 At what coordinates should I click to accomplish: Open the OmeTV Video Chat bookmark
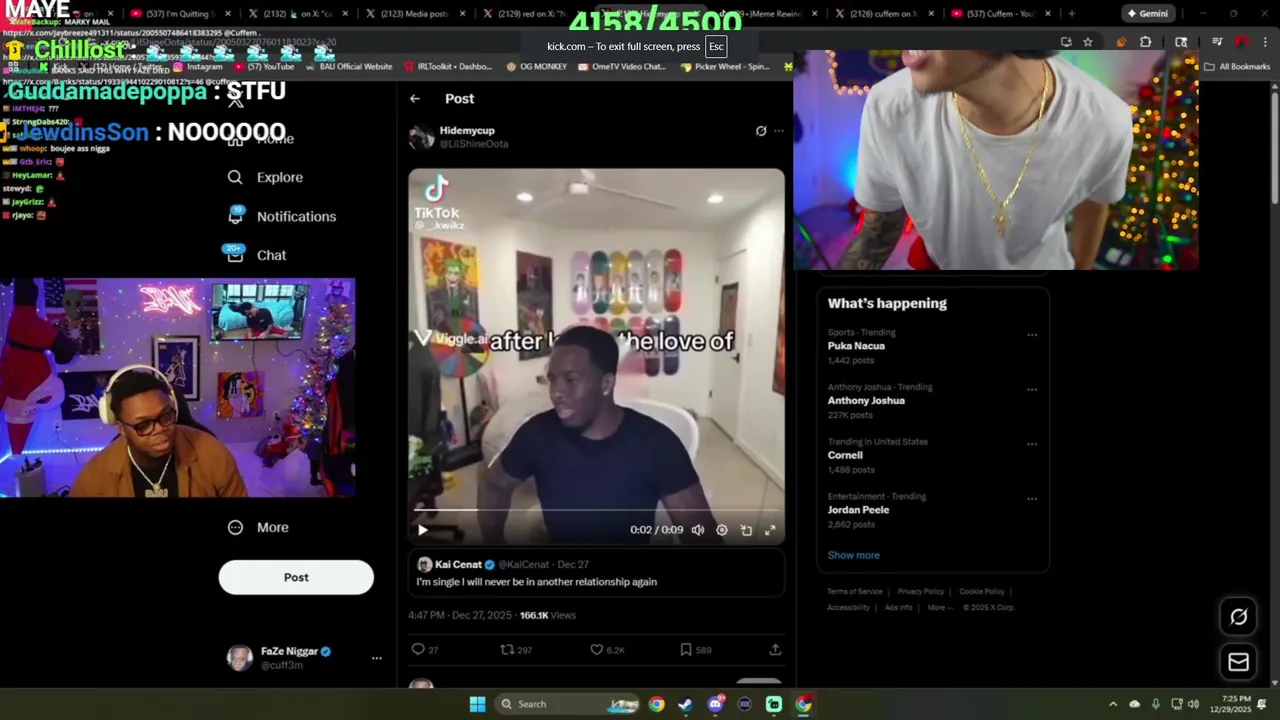click(622, 67)
